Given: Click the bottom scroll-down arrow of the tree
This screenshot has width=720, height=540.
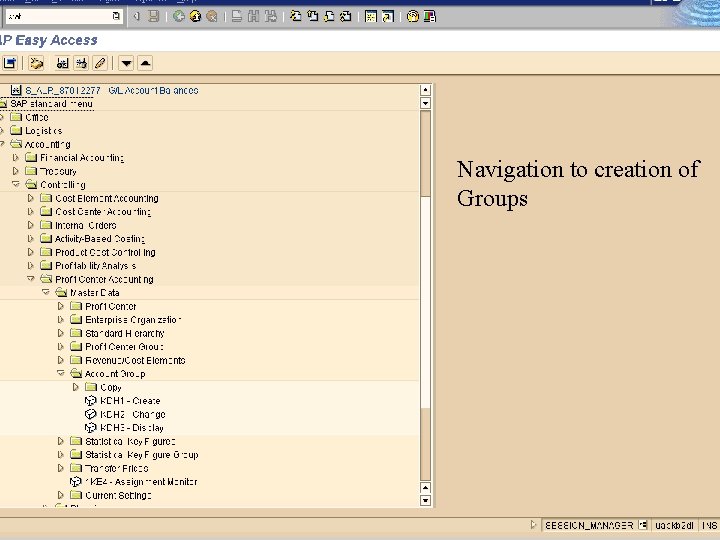Looking at the screenshot, I should (x=425, y=501).
